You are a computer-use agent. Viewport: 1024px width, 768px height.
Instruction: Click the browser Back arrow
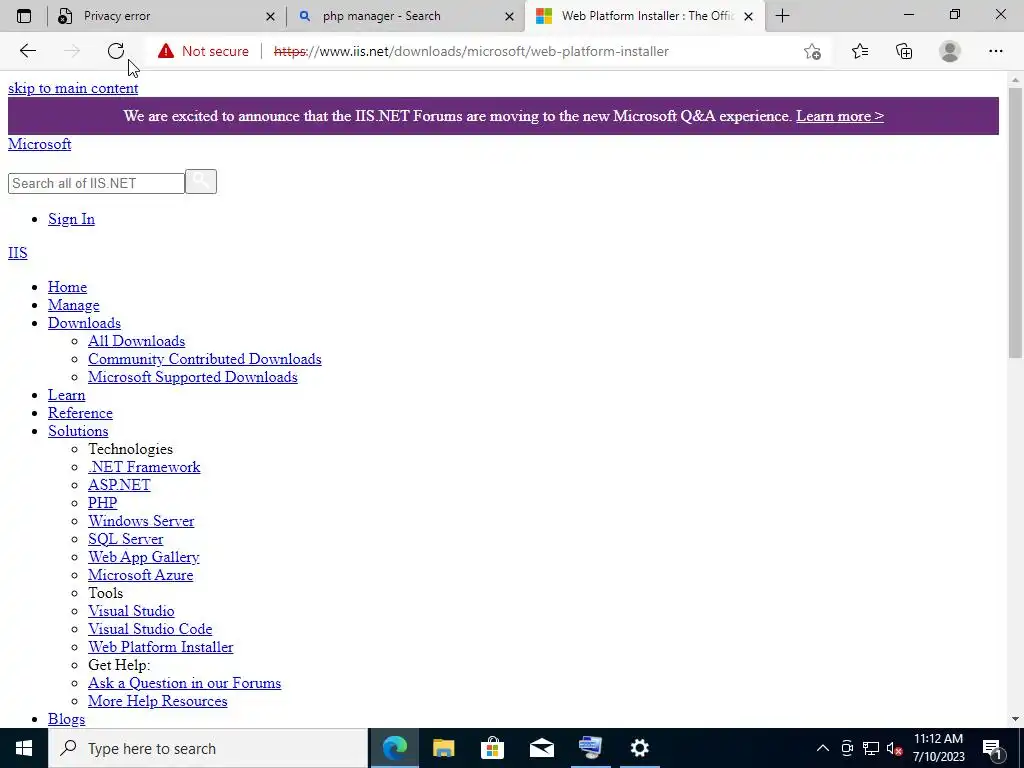[27, 51]
